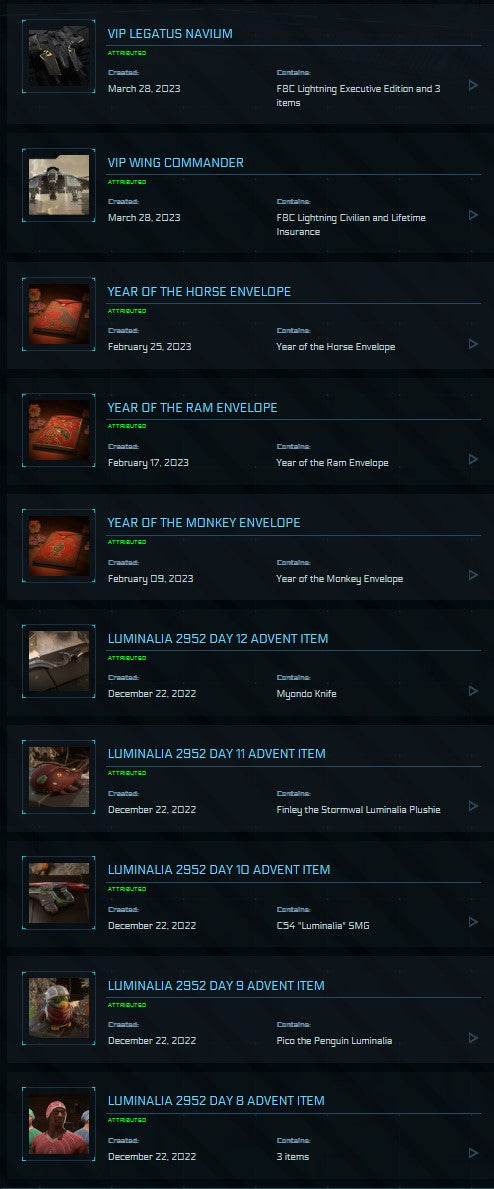The width and height of the screenshot is (494, 1189).
Task: Expand the Year of the Horse Envelope arrow
Action: coord(473,344)
